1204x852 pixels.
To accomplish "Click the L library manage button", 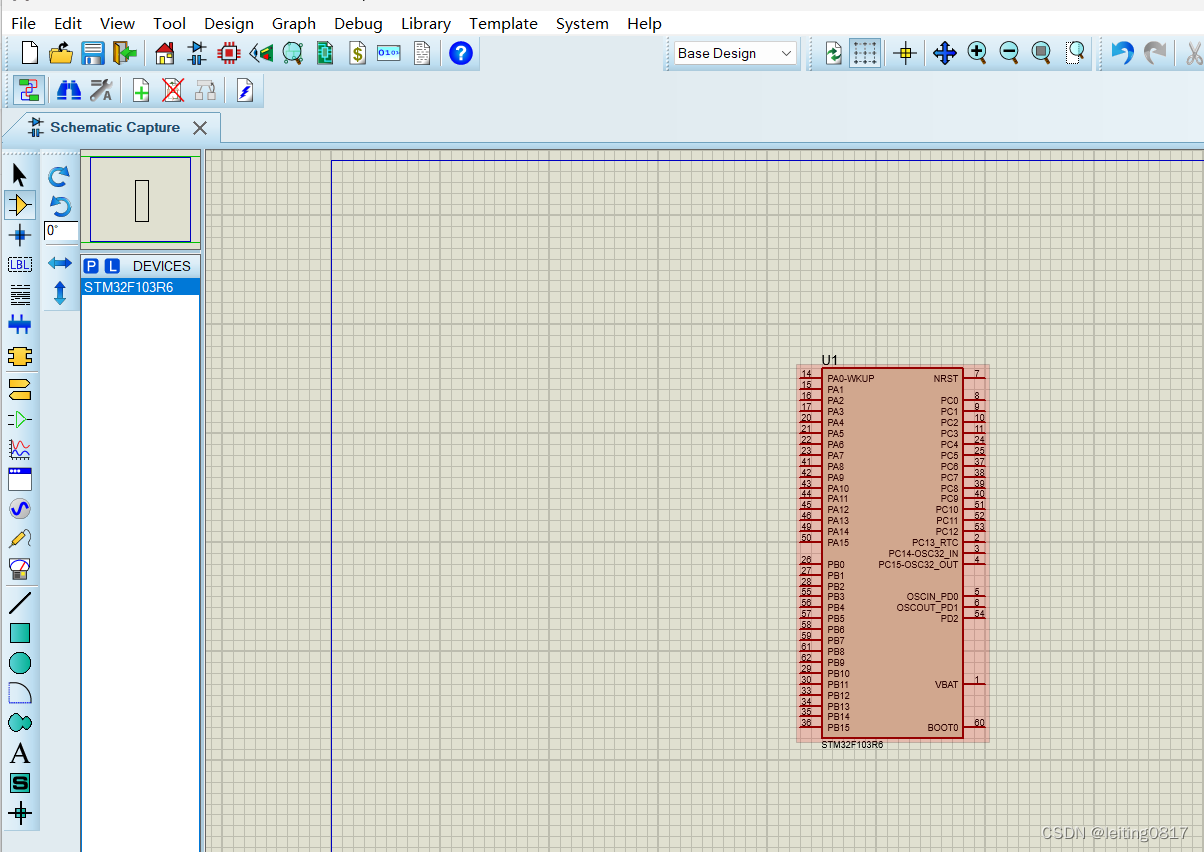I will click(x=112, y=266).
